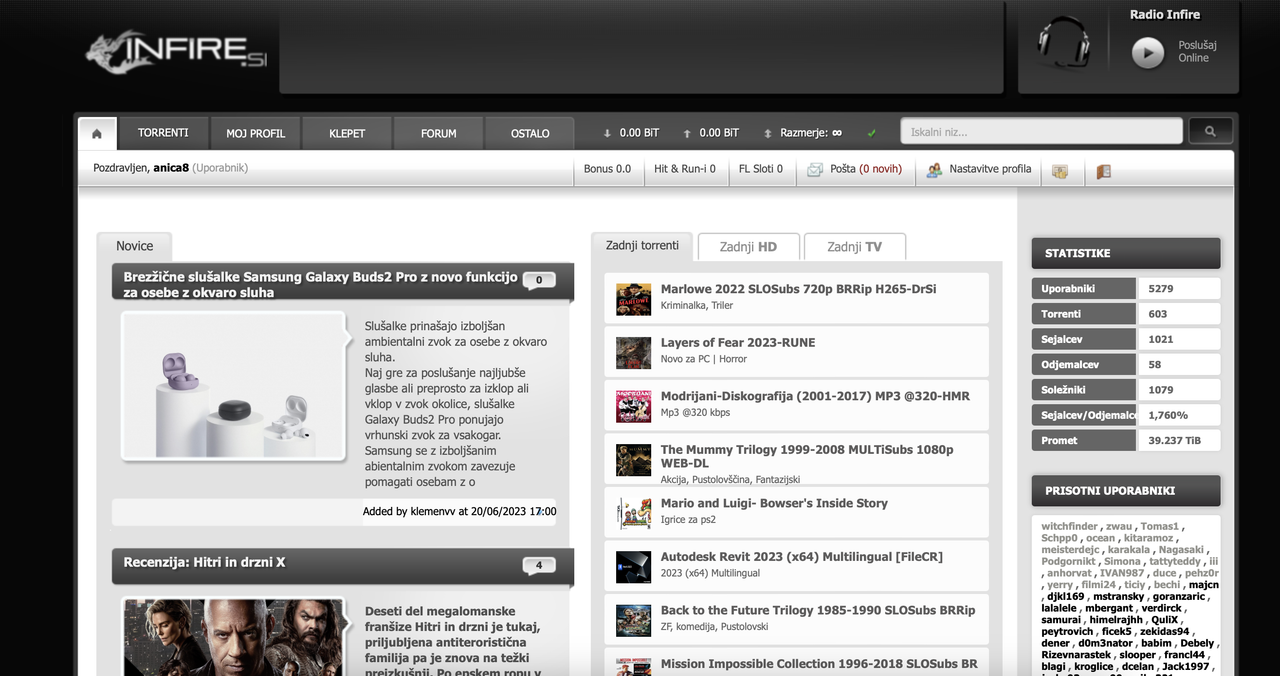This screenshot has height=676, width=1280.
Task: Click The Mummy Trilogy poster thumbnail
Action: coord(633,460)
